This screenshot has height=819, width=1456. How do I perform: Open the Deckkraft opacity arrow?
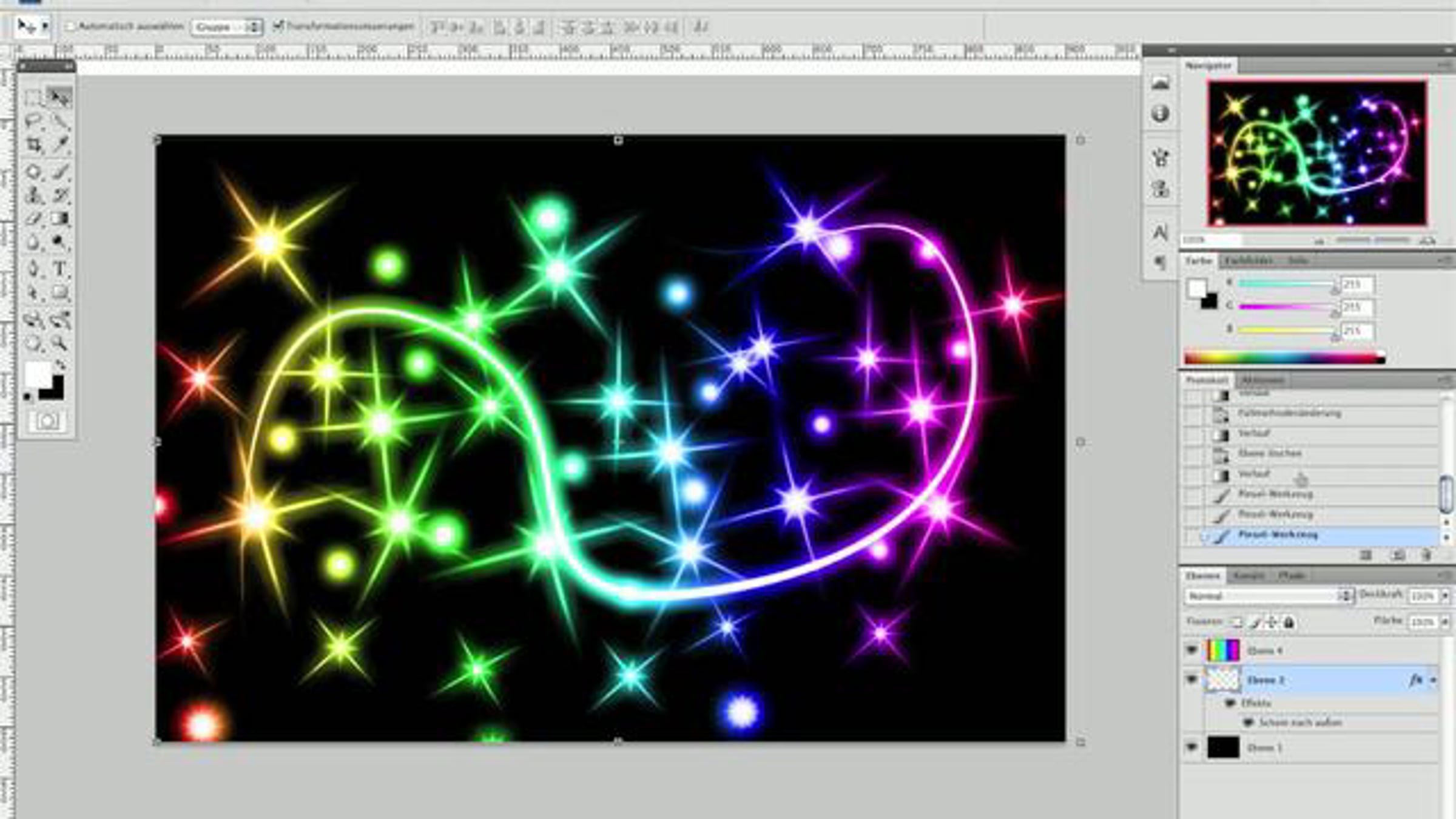[x=1445, y=596]
